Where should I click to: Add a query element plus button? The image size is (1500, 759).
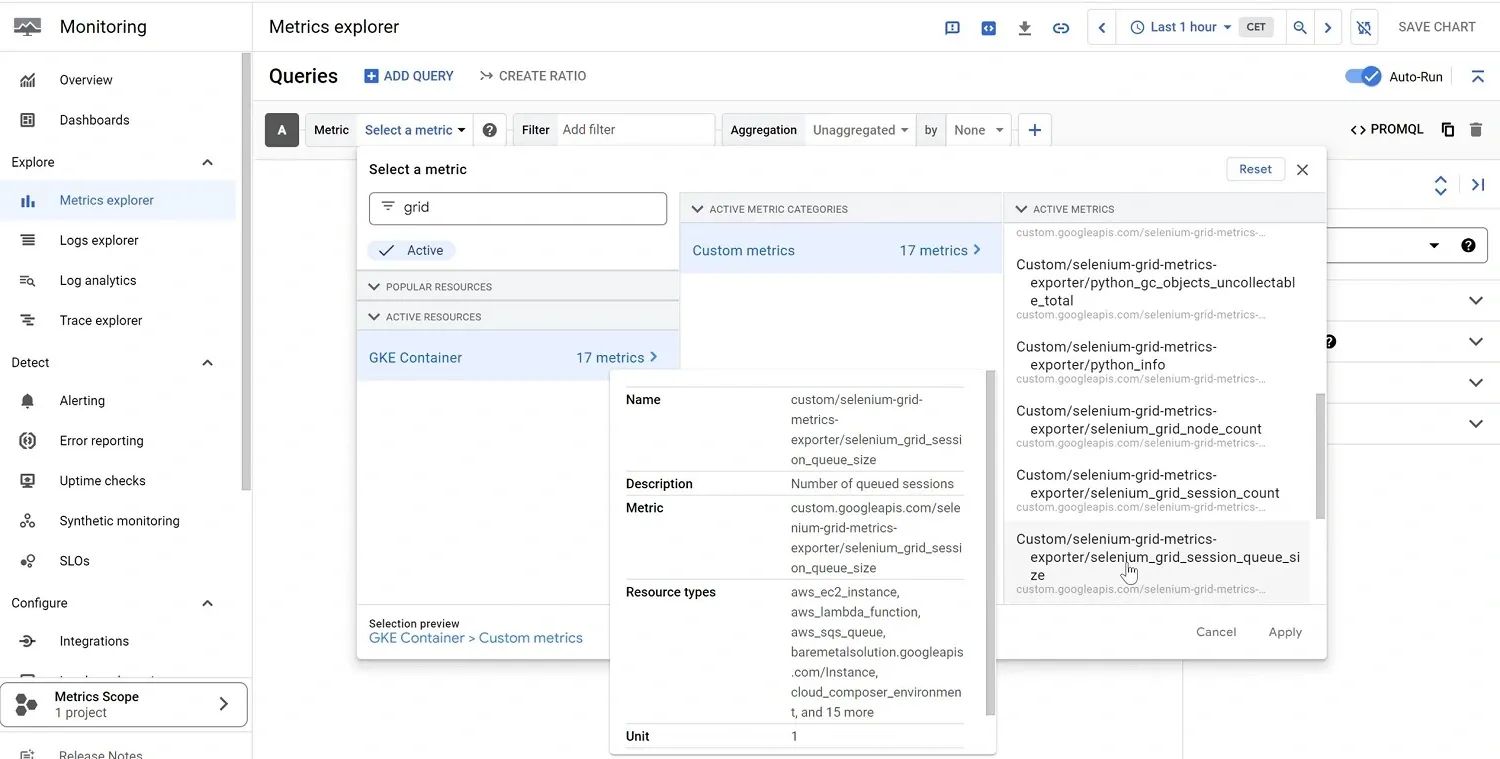pyautogui.click(x=1035, y=130)
